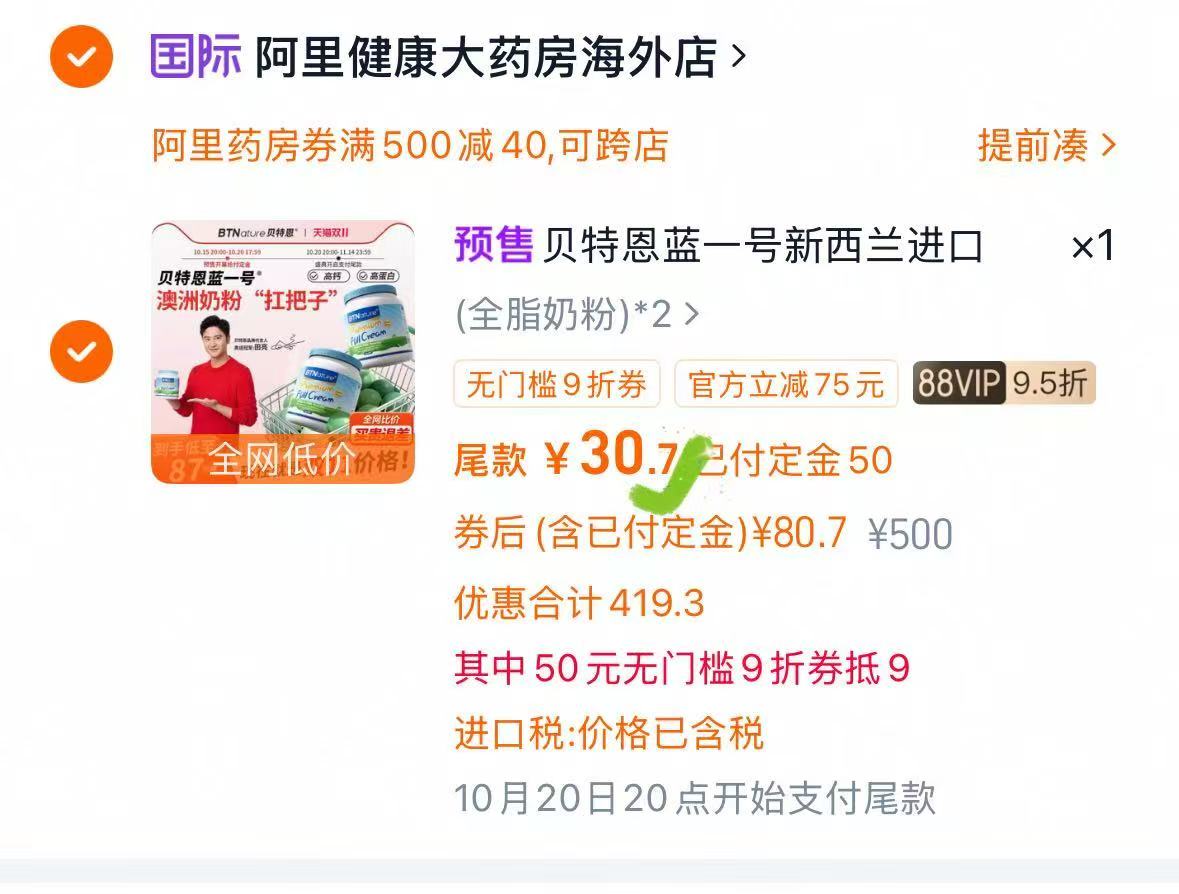Click the 预售 presale tag
Viewport: 1179px width, 894px height.
point(494,245)
